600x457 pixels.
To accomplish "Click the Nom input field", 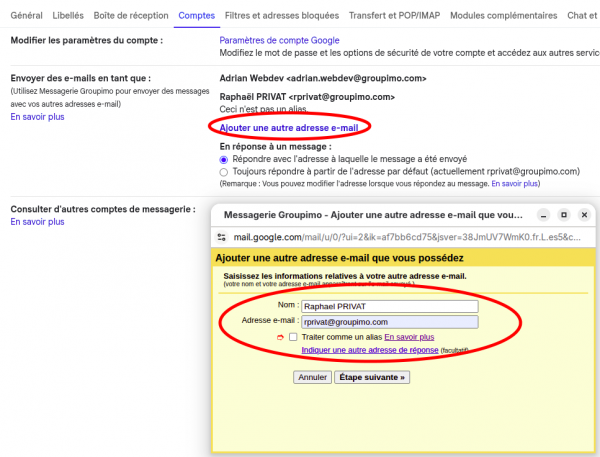I will (390, 306).
